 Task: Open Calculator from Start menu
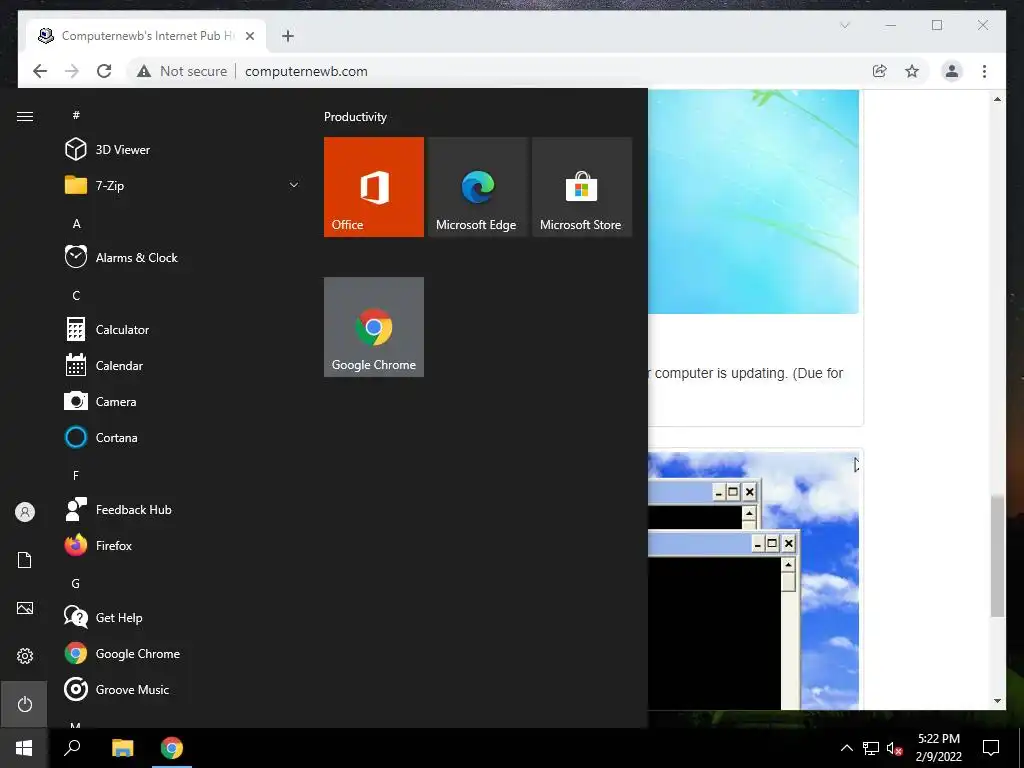point(180,330)
